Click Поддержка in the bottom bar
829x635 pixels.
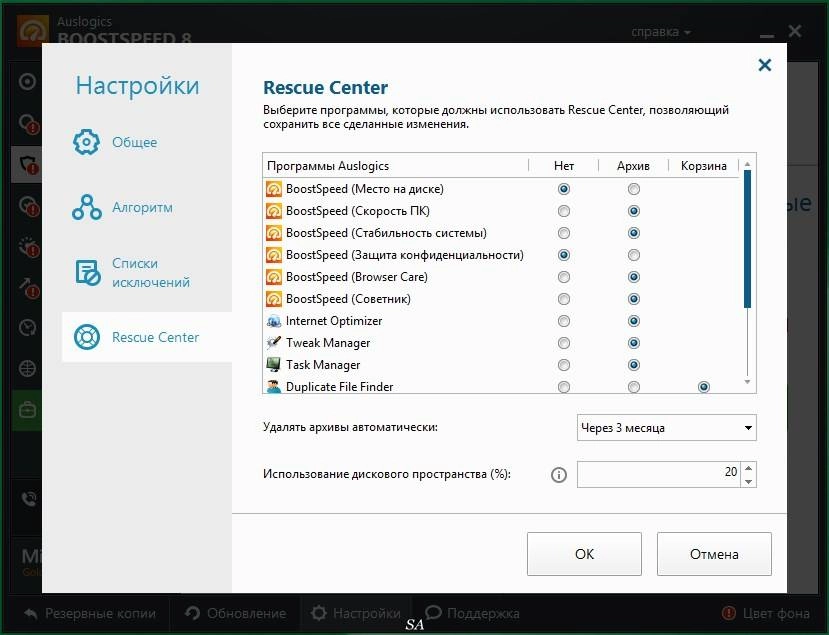point(472,613)
